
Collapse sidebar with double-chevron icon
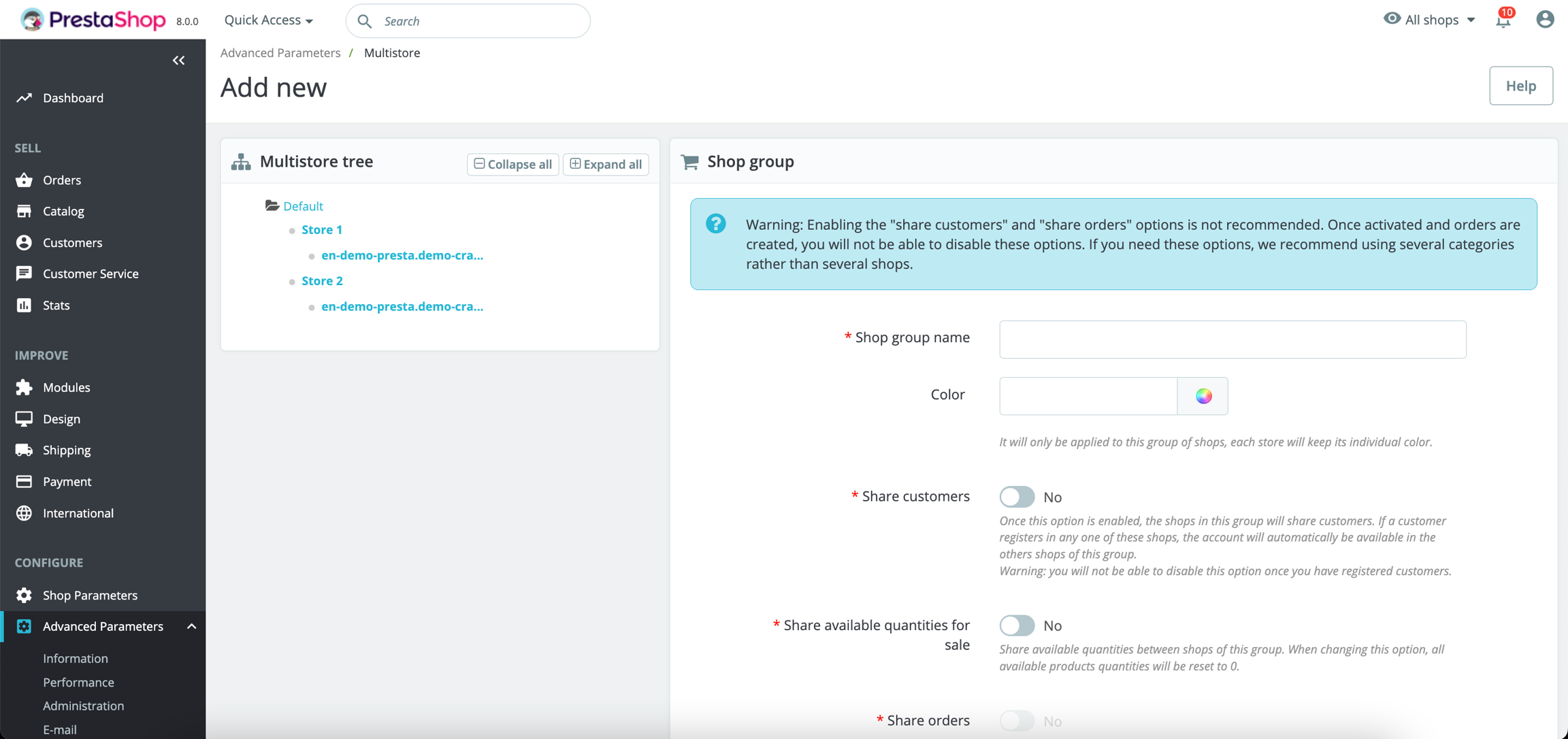coord(178,61)
